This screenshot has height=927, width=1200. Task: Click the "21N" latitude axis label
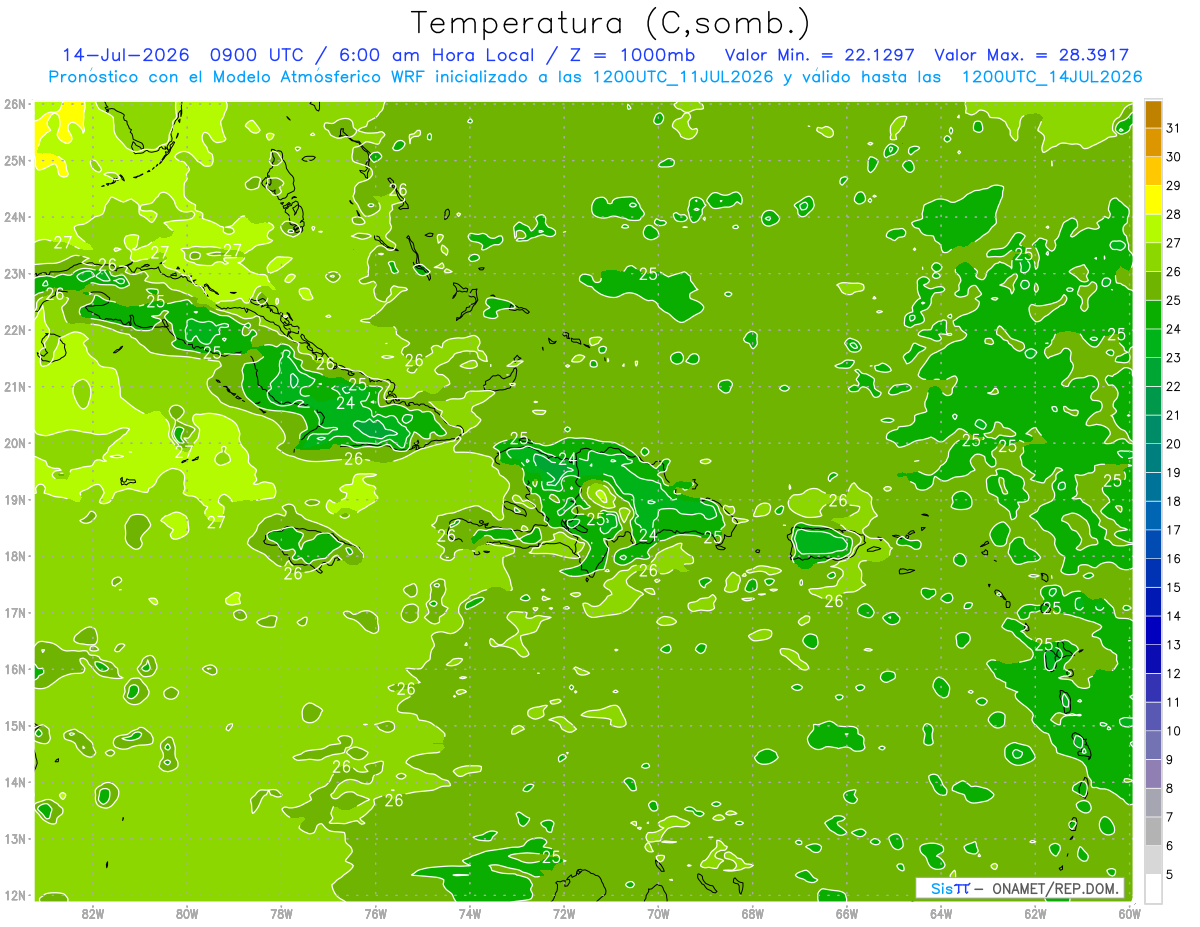click(x=14, y=386)
